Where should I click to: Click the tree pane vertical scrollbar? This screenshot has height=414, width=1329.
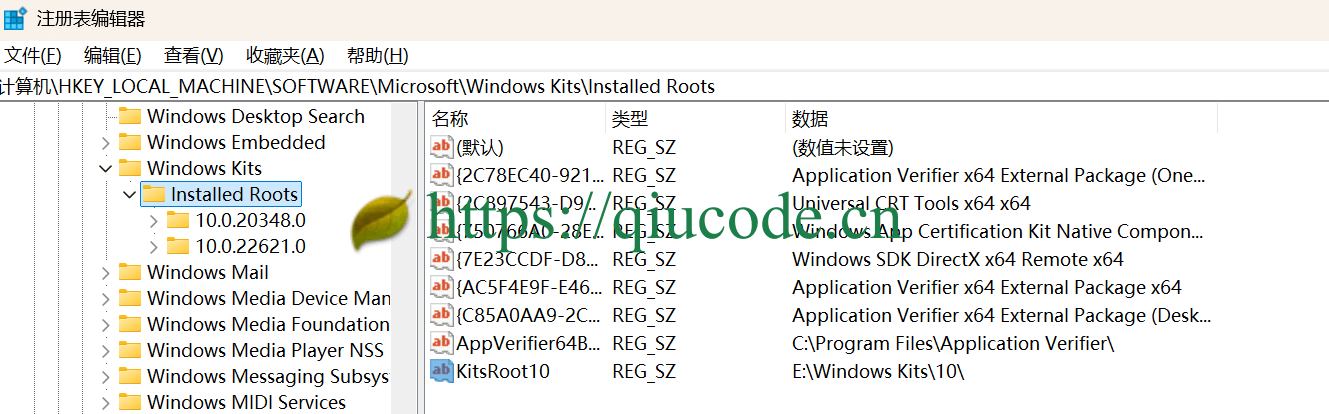tap(404, 258)
